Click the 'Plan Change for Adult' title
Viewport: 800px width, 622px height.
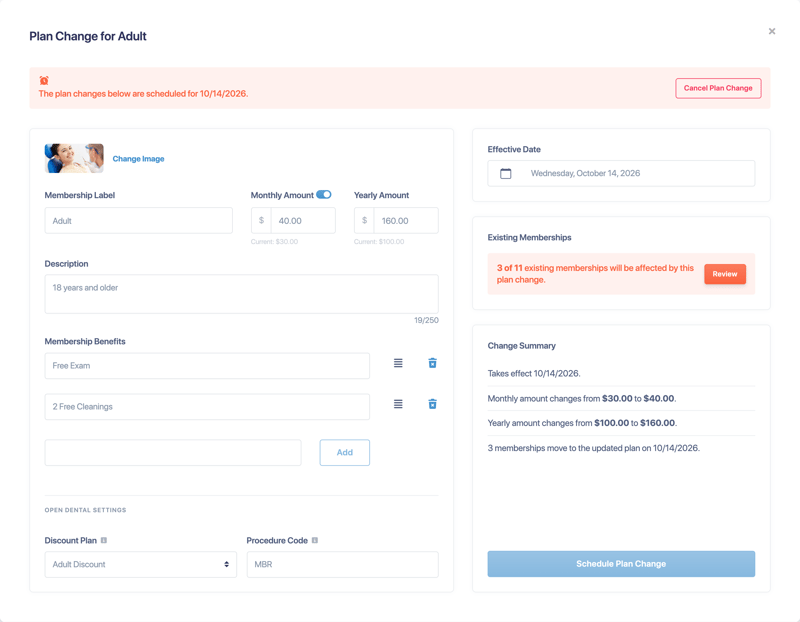88,36
